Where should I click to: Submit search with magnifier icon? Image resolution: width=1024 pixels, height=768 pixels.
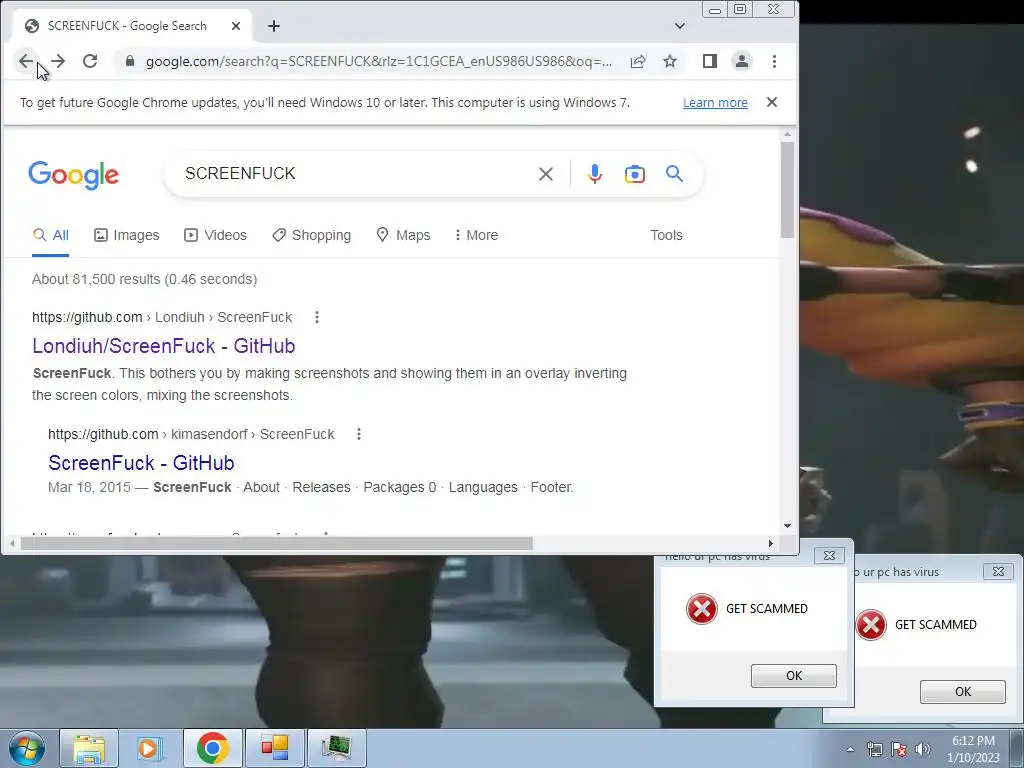click(x=675, y=174)
